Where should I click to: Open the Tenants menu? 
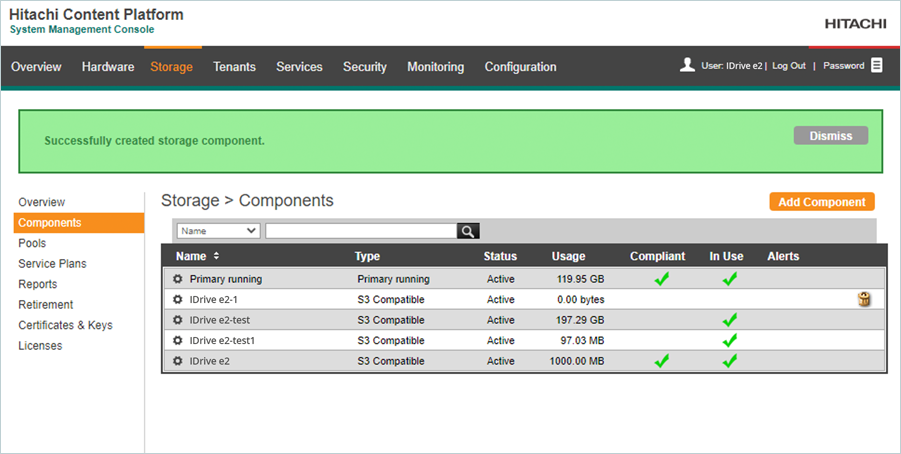234,67
